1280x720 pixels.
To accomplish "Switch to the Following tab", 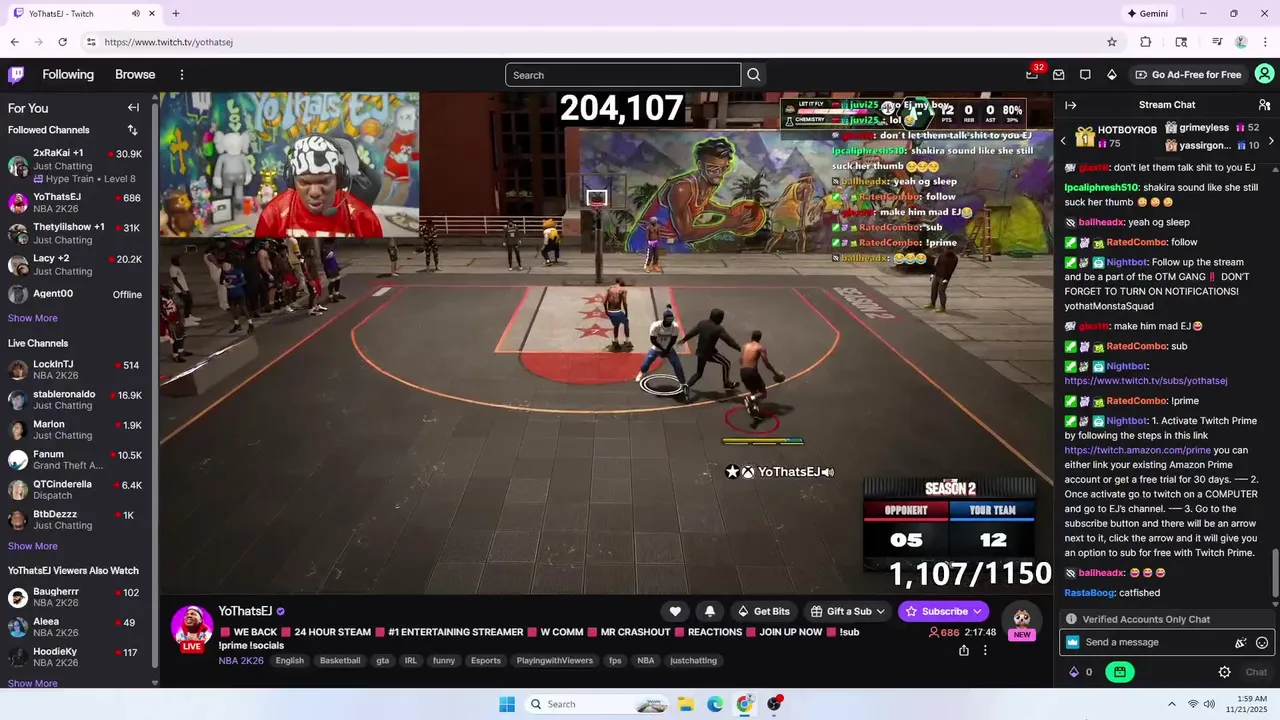I will point(68,75).
